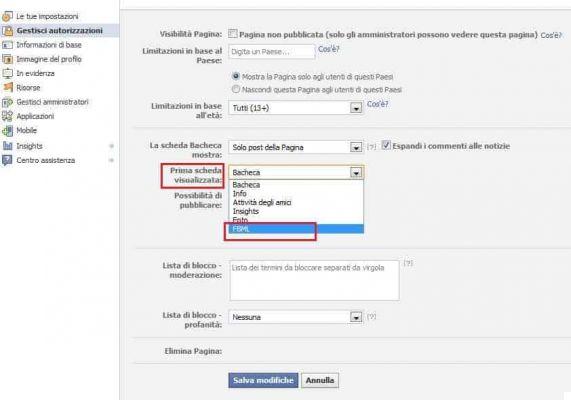This screenshot has height=400, width=571.
Task: Click Cos'è? link beside country field
Action: 329,49
